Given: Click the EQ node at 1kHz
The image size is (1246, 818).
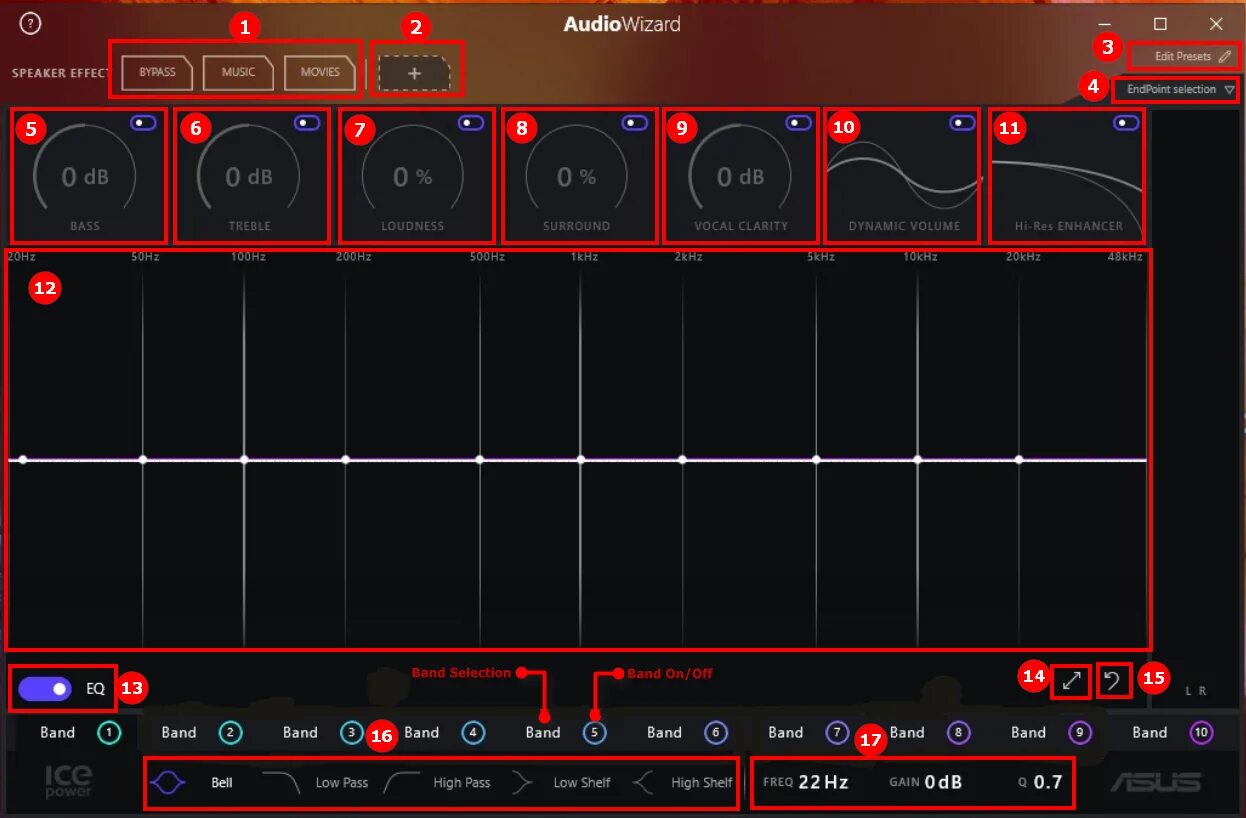Looking at the screenshot, I should click(581, 460).
